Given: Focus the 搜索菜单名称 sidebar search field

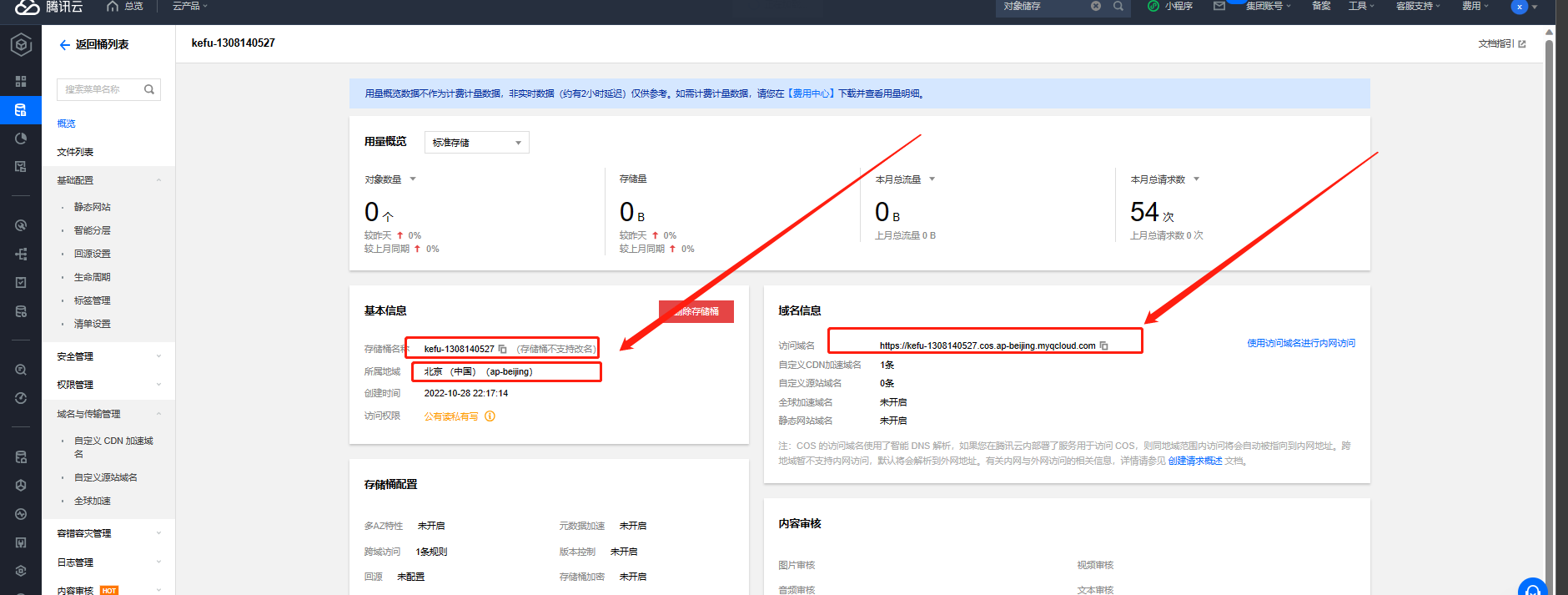Looking at the screenshot, I should coord(108,89).
